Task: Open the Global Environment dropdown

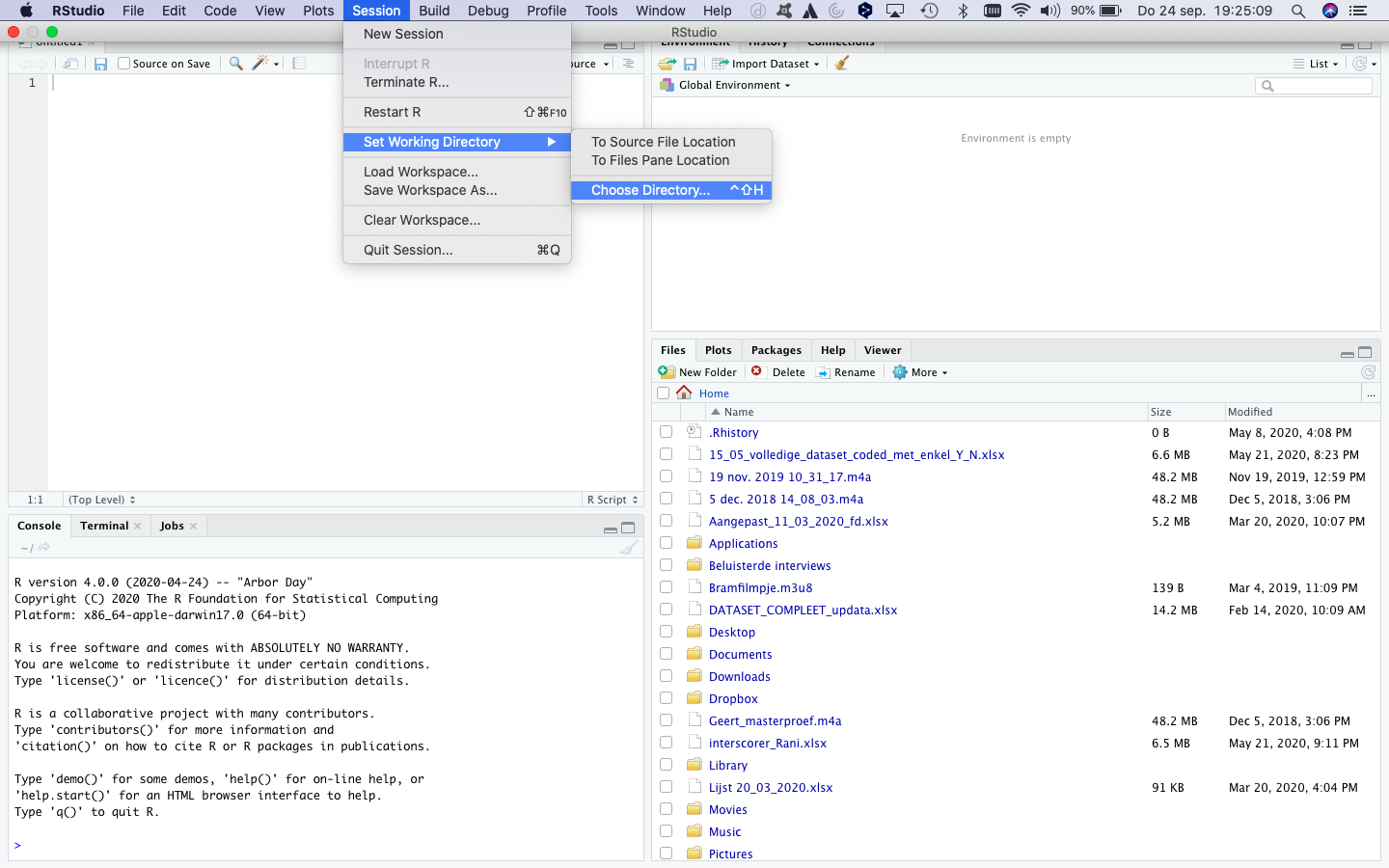Action: coord(725,85)
